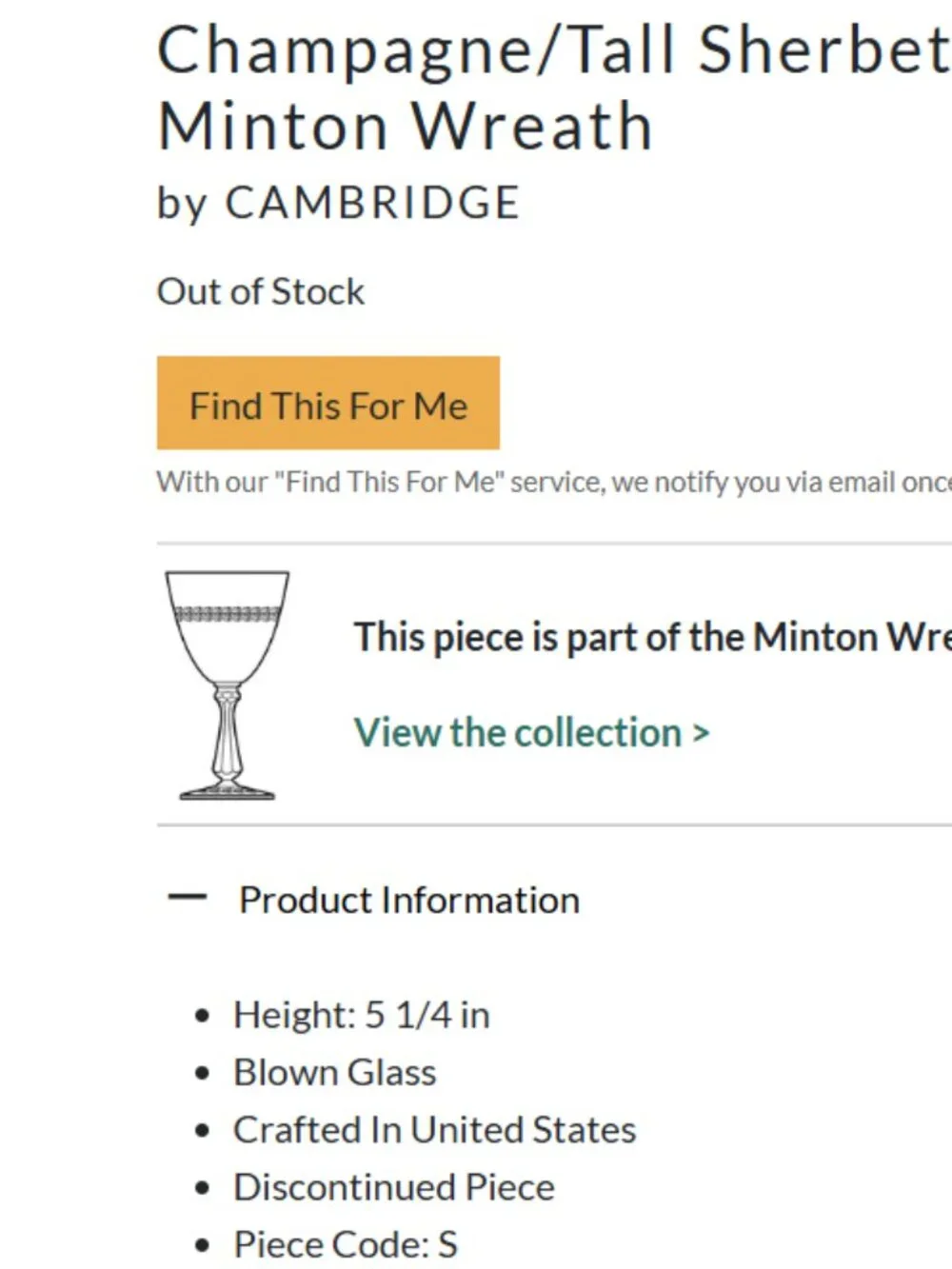The height and width of the screenshot is (1269, 952).
Task: Open the goblet illustration thumbnail
Action: pos(227,684)
